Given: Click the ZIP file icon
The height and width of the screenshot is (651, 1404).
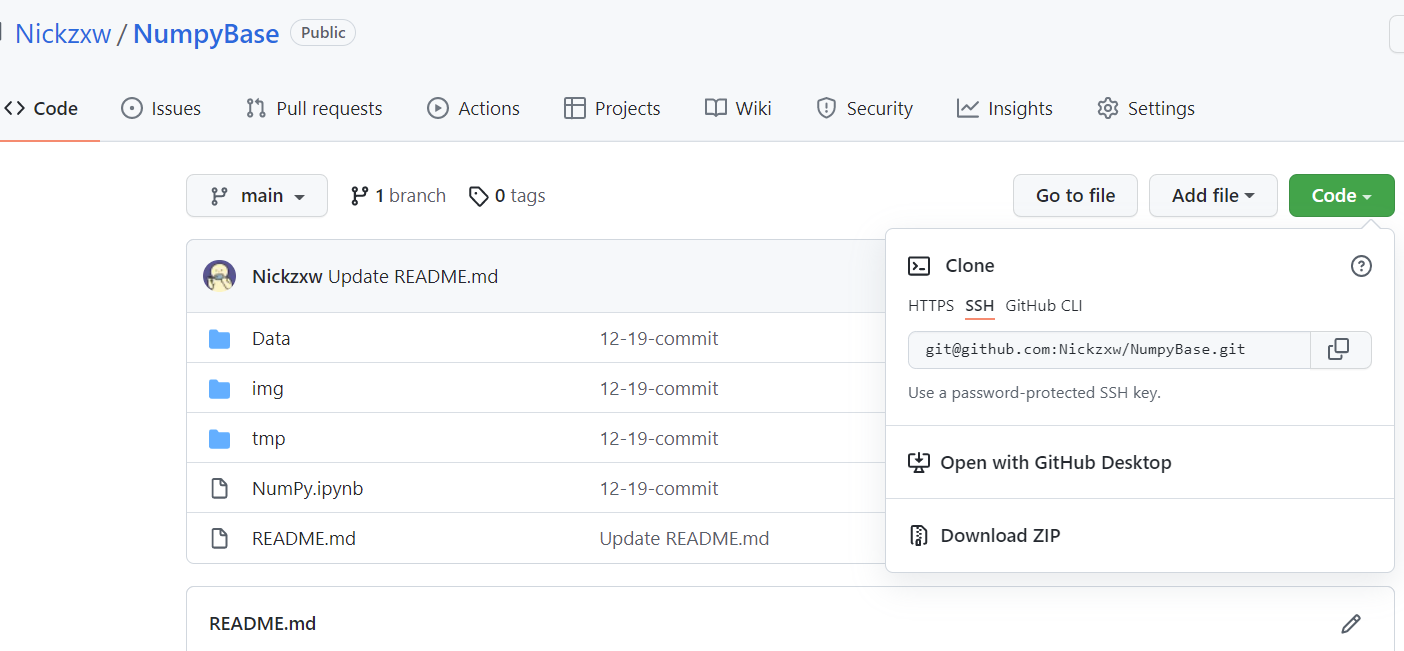Looking at the screenshot, I should pyautogui.click(x=919, y=536).
